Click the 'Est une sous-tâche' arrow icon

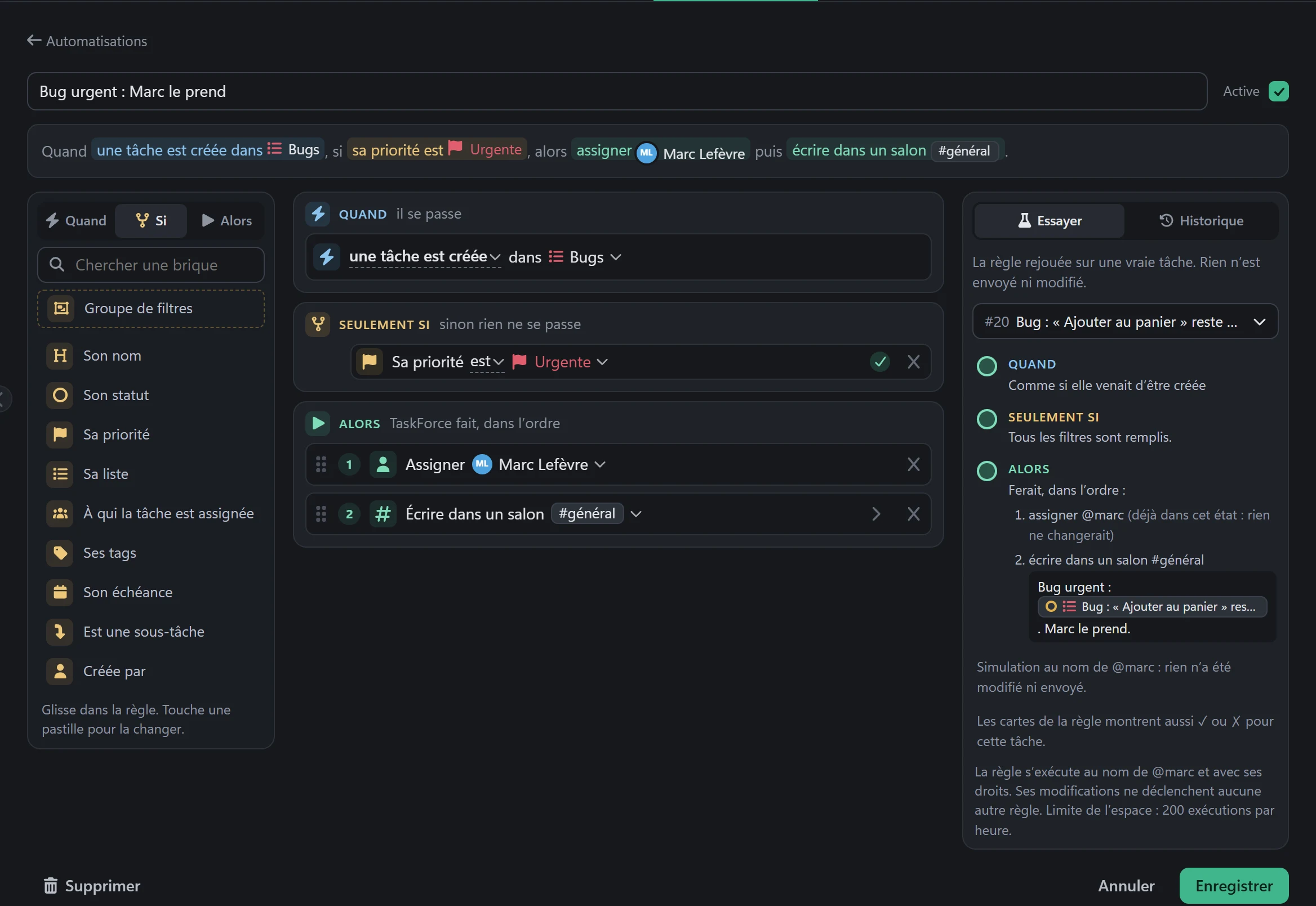pyautogui.click(x=60, y=632)
